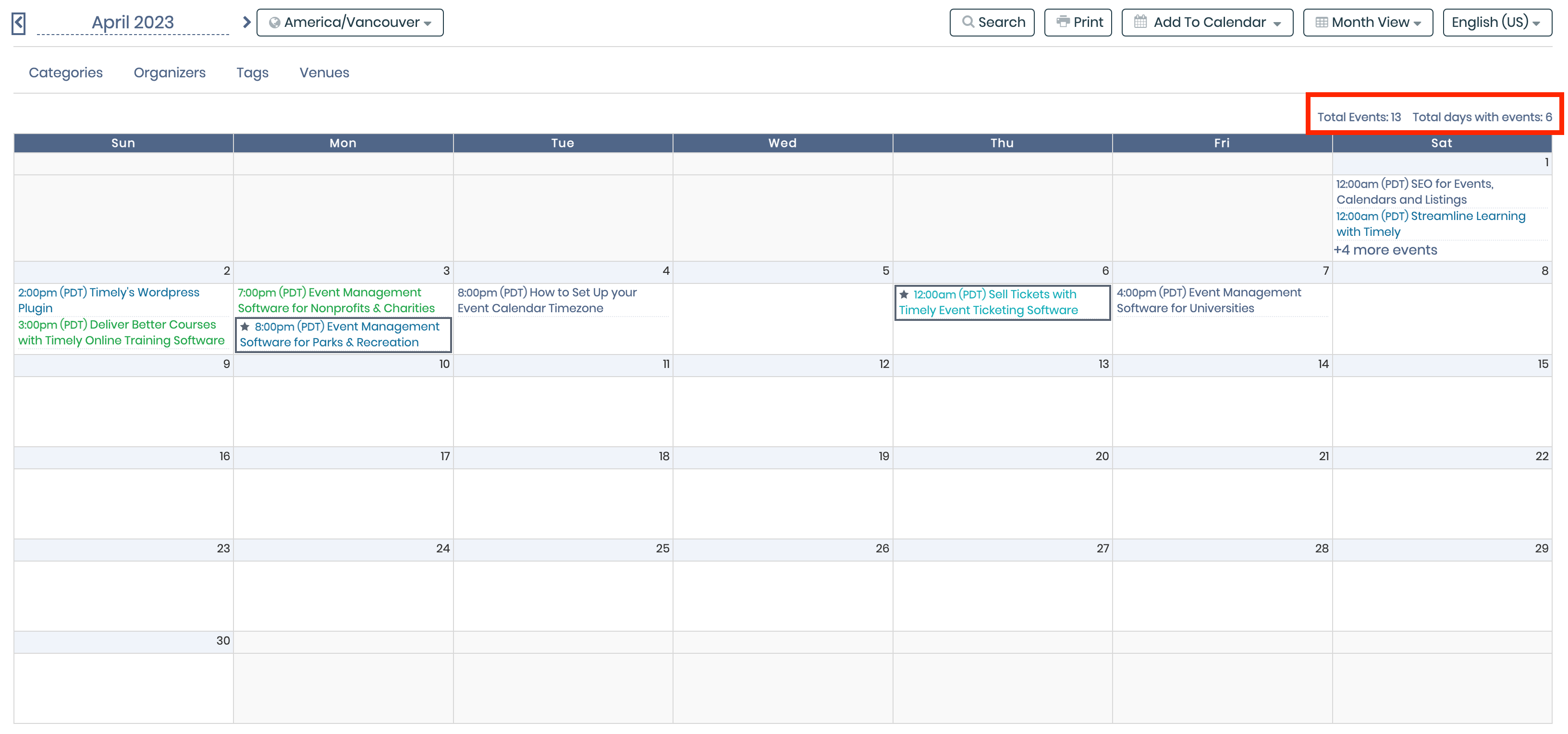Image resolution: width=1568 pixels, height=734 pixels.
Task: Switch to the Venues tab
Action: tap(324, 73)
